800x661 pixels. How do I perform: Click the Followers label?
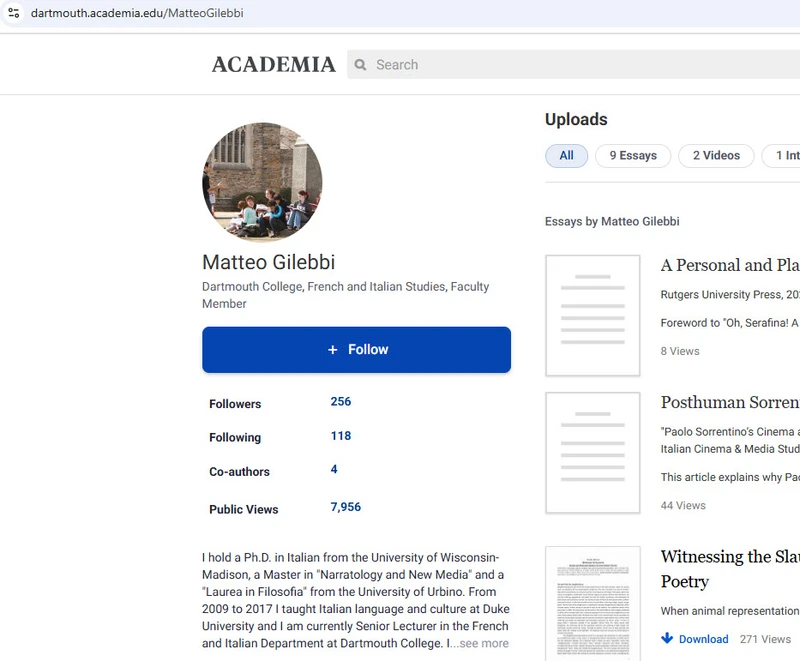tap(235, 404)
